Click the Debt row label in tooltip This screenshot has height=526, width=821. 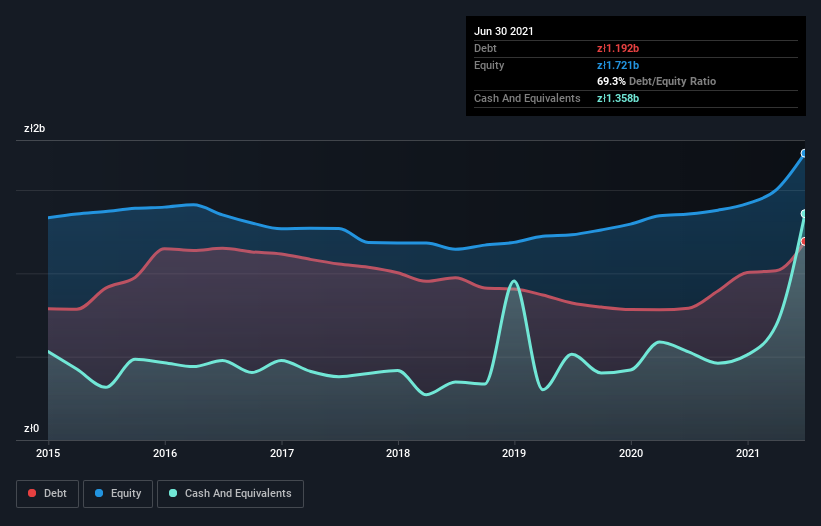[x=485, y=48]
